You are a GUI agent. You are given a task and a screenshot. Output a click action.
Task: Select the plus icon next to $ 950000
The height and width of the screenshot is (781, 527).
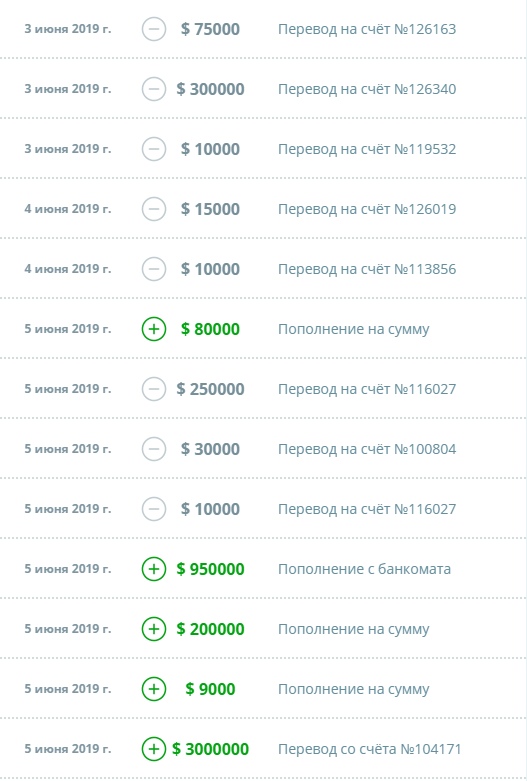coord(154,569)
